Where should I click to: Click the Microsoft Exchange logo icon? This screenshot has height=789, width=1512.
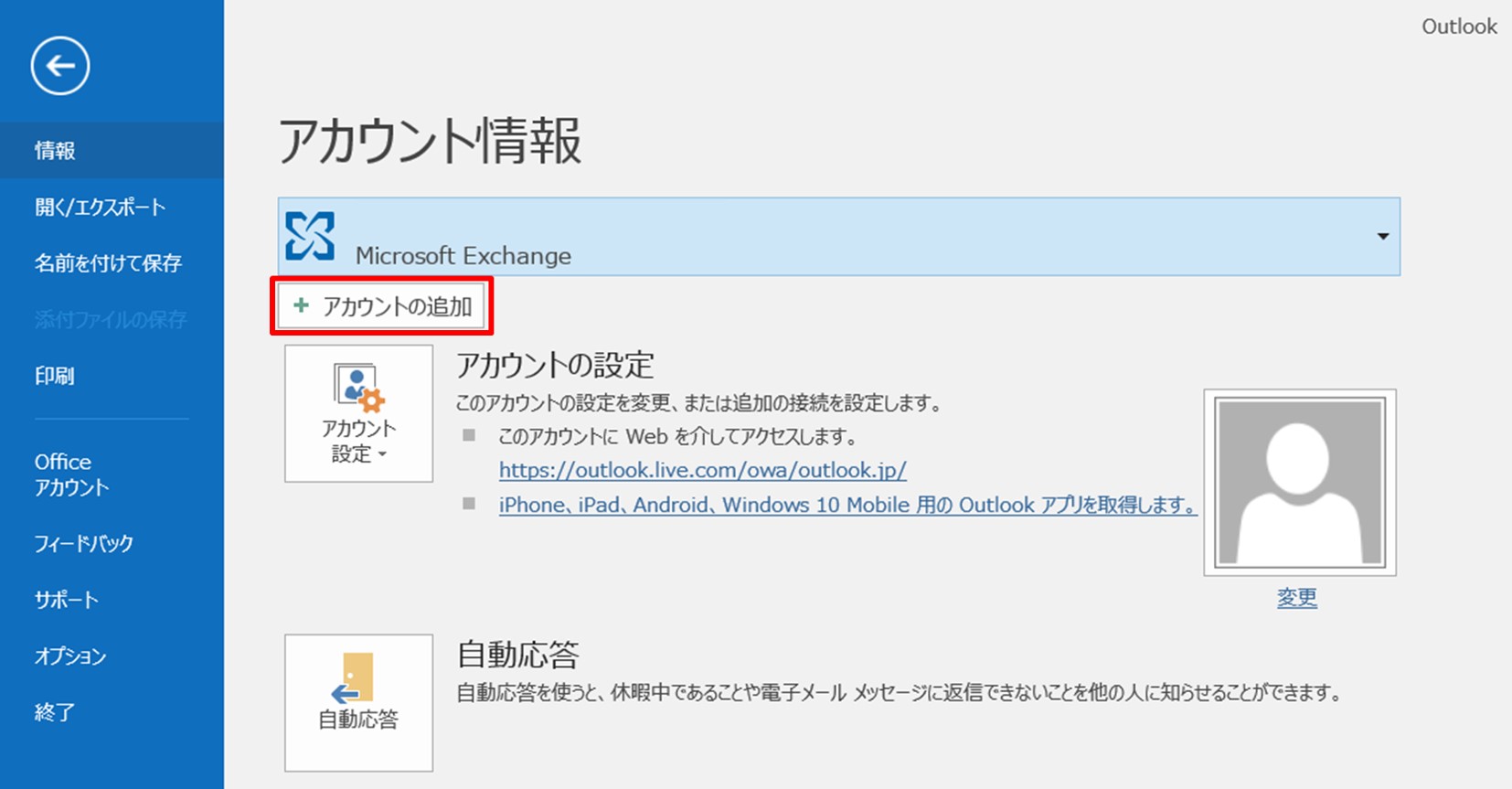pyautogui.click(x=310, y=236)
